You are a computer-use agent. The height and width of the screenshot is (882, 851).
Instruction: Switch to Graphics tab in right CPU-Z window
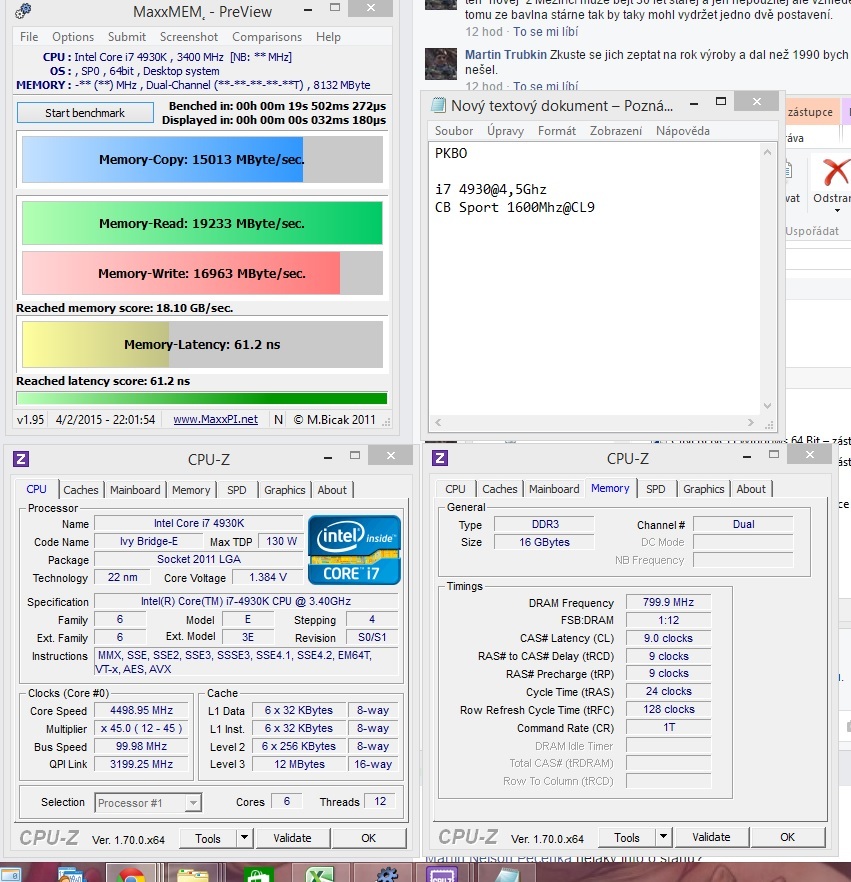click(x=704, y=489)
